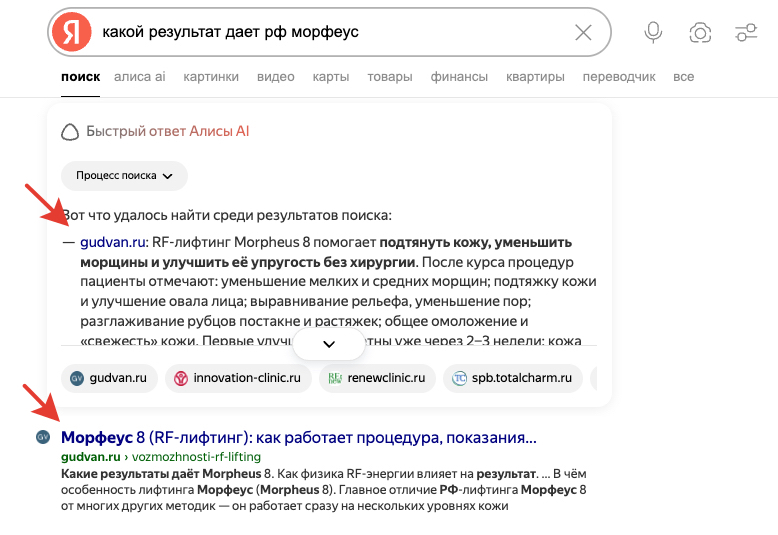Clear the search query with X icon
This screenshot has height=535, width=778.
coord(583,33)
